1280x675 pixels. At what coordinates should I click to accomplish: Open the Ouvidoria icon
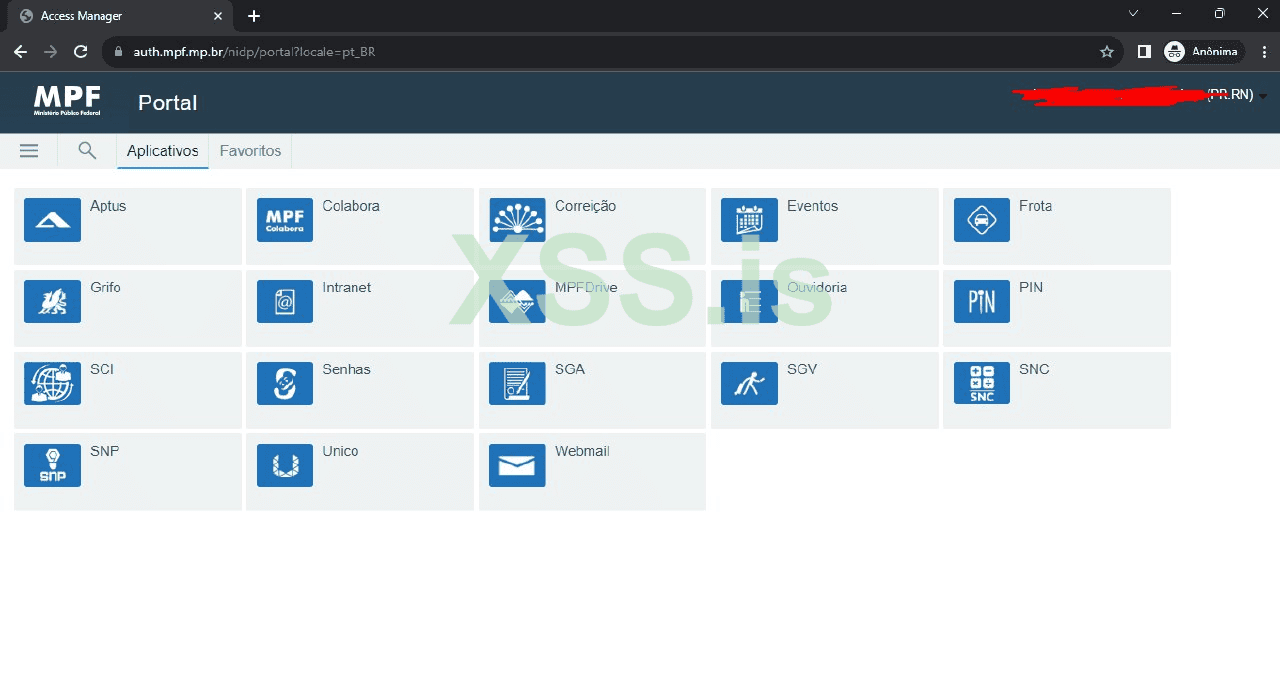[x=749, y=301]
